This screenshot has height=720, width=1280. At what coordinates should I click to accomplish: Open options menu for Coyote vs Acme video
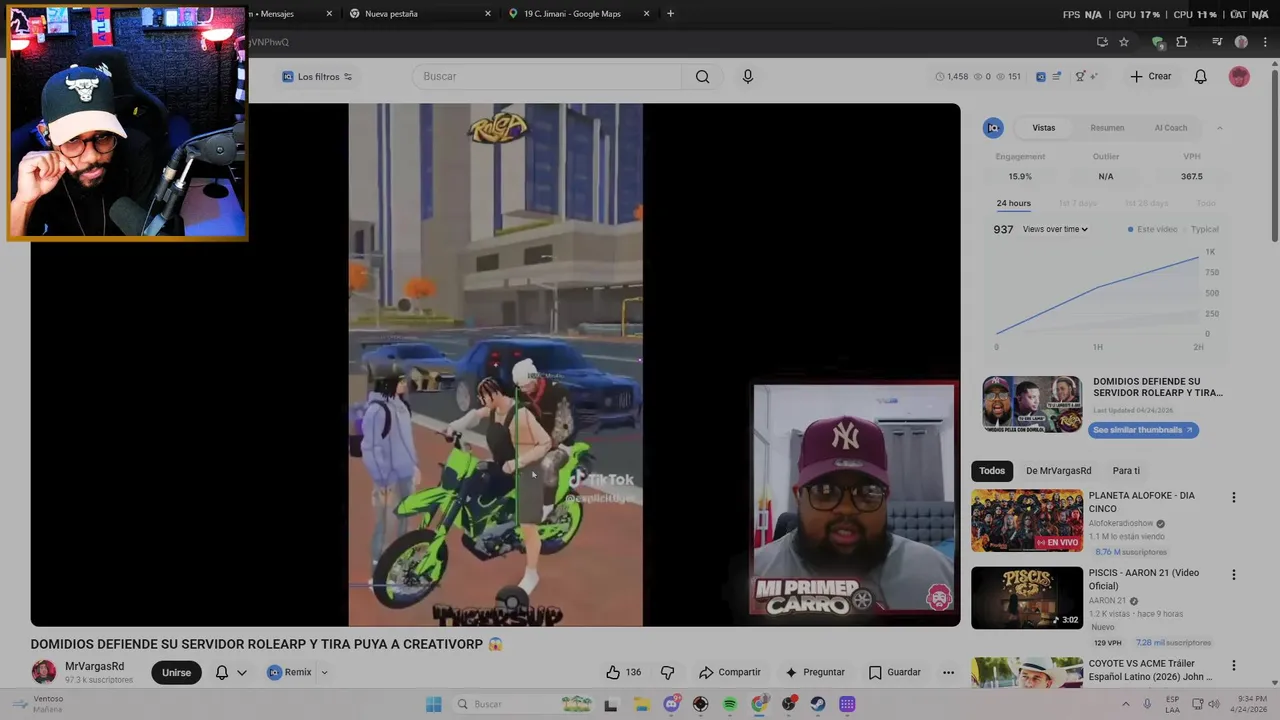[1233, 665]
